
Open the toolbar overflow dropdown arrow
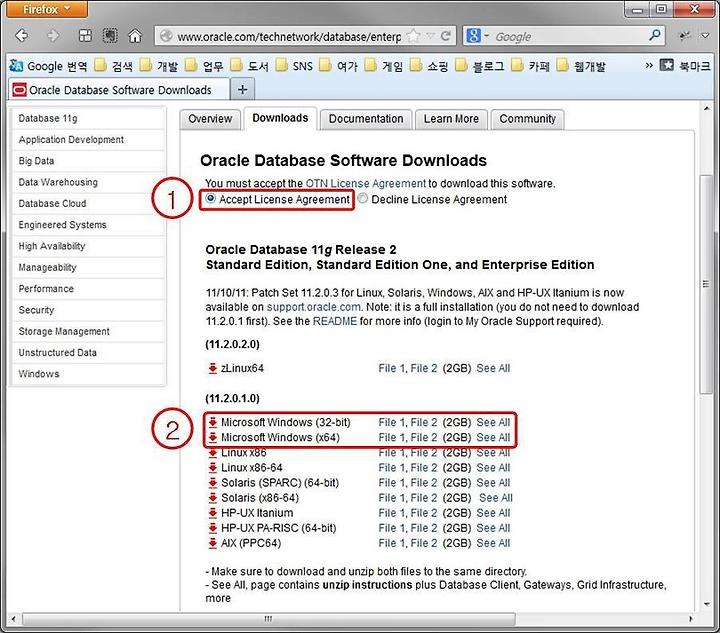coord(706,35)
